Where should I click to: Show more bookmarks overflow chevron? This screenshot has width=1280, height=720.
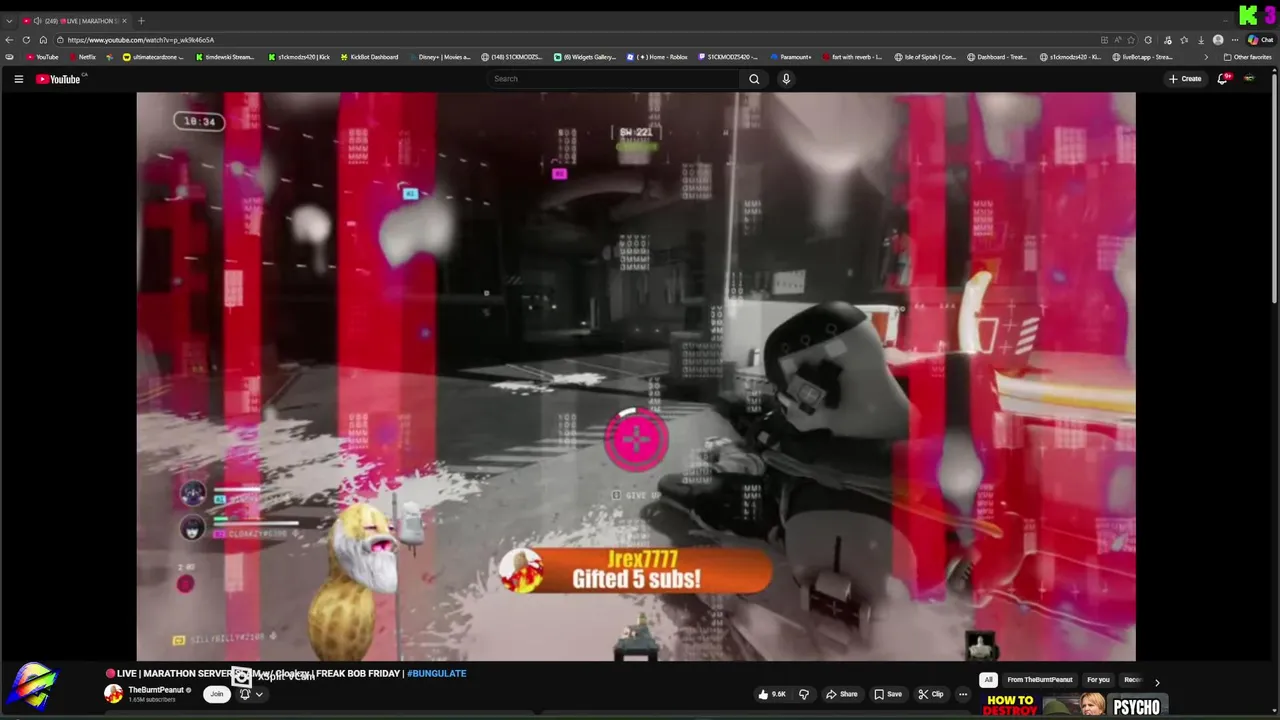coord(1205,57)
